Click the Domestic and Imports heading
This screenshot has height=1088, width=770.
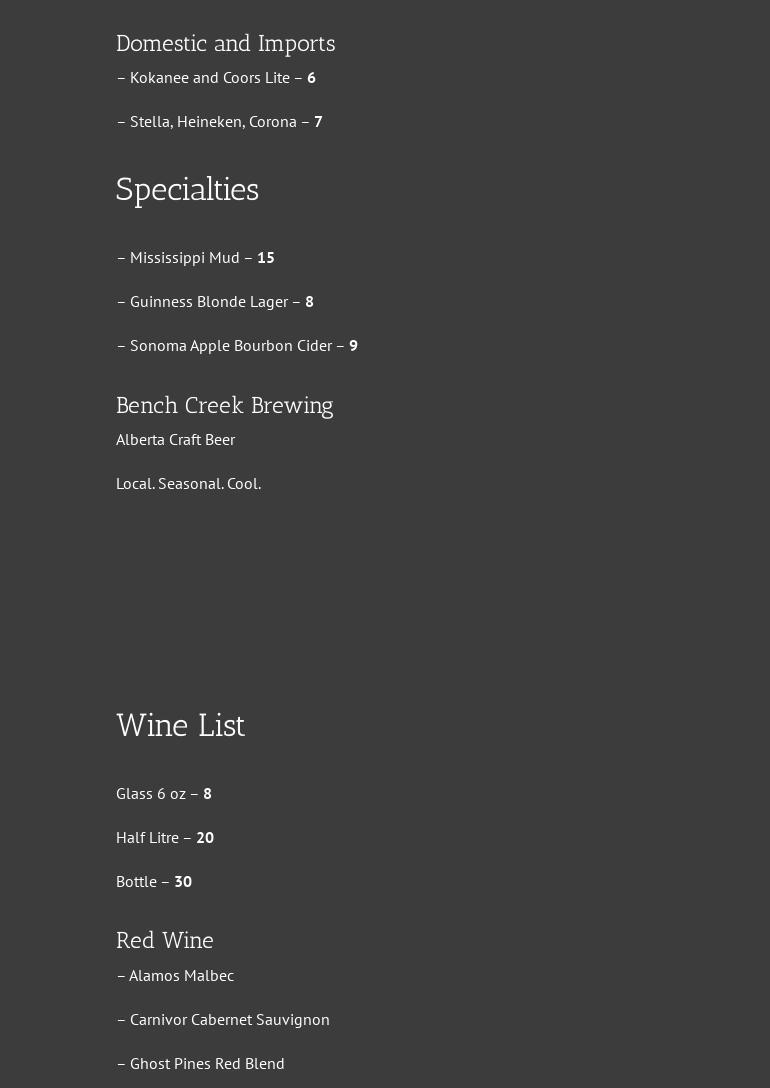225,44
